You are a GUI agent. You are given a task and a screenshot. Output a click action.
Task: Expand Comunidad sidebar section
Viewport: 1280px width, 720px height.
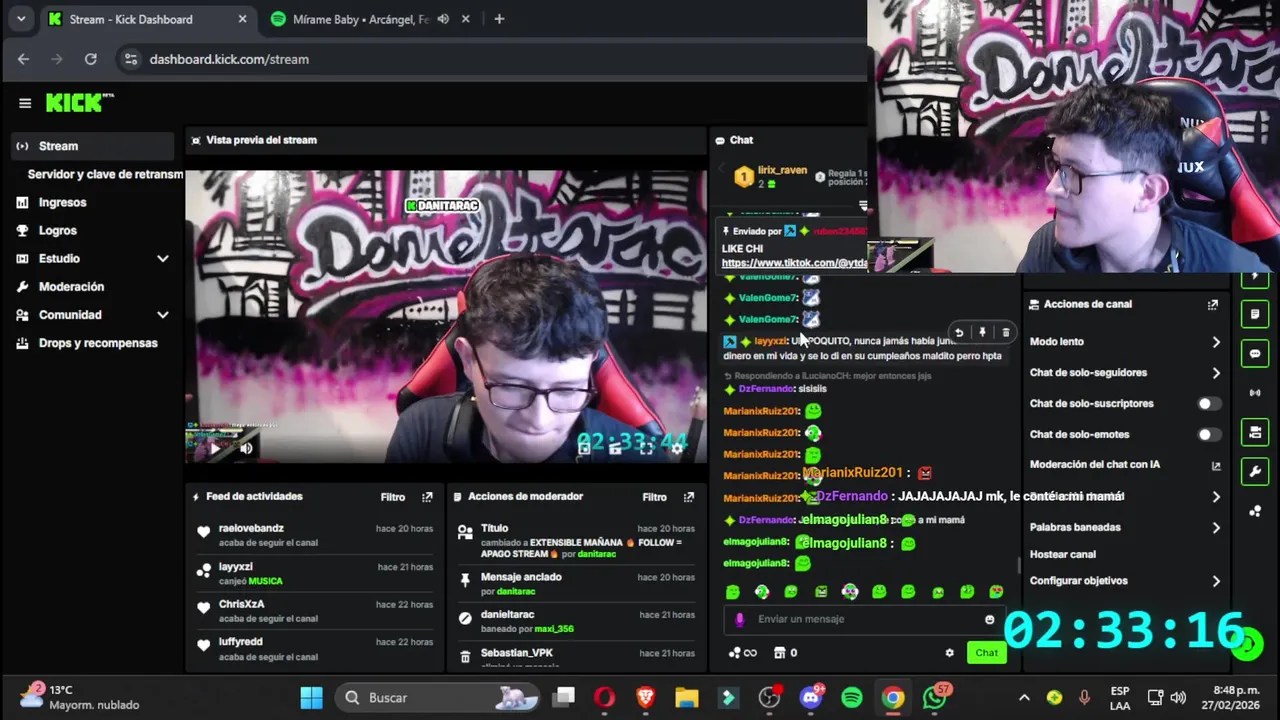pyautogui.click(x=163, y=315)
